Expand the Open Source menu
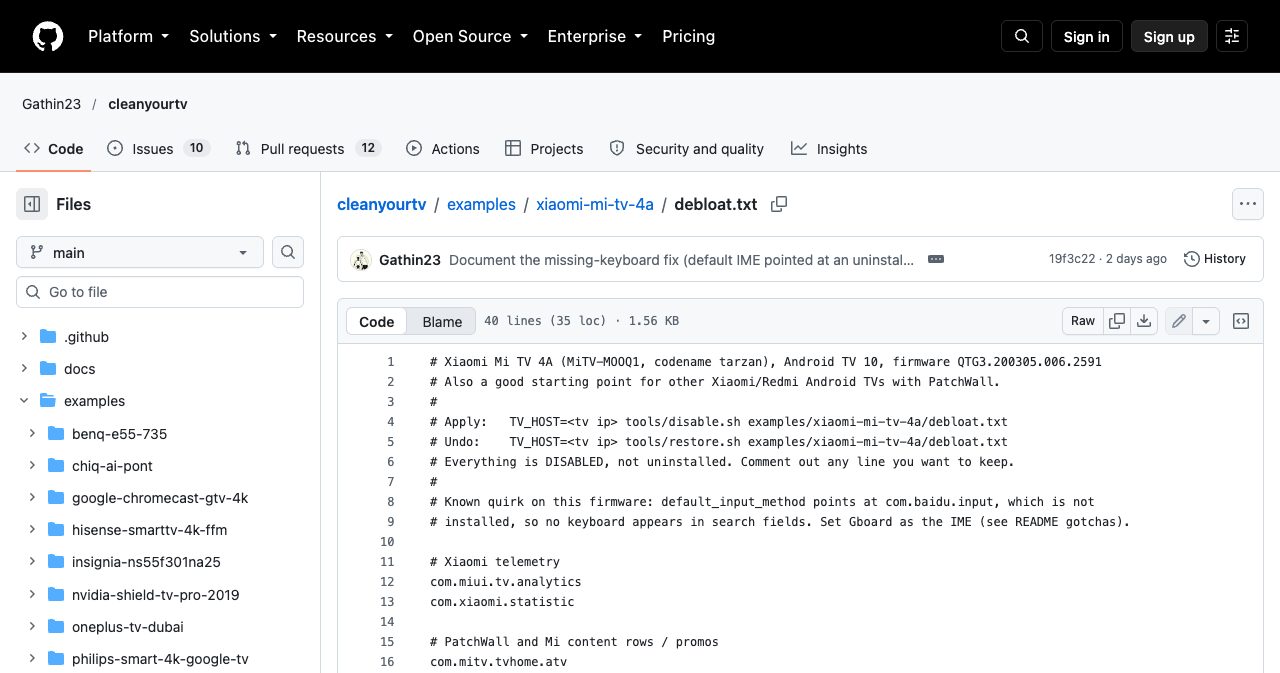Screen dimensions: 1280x673 point(469,36)
